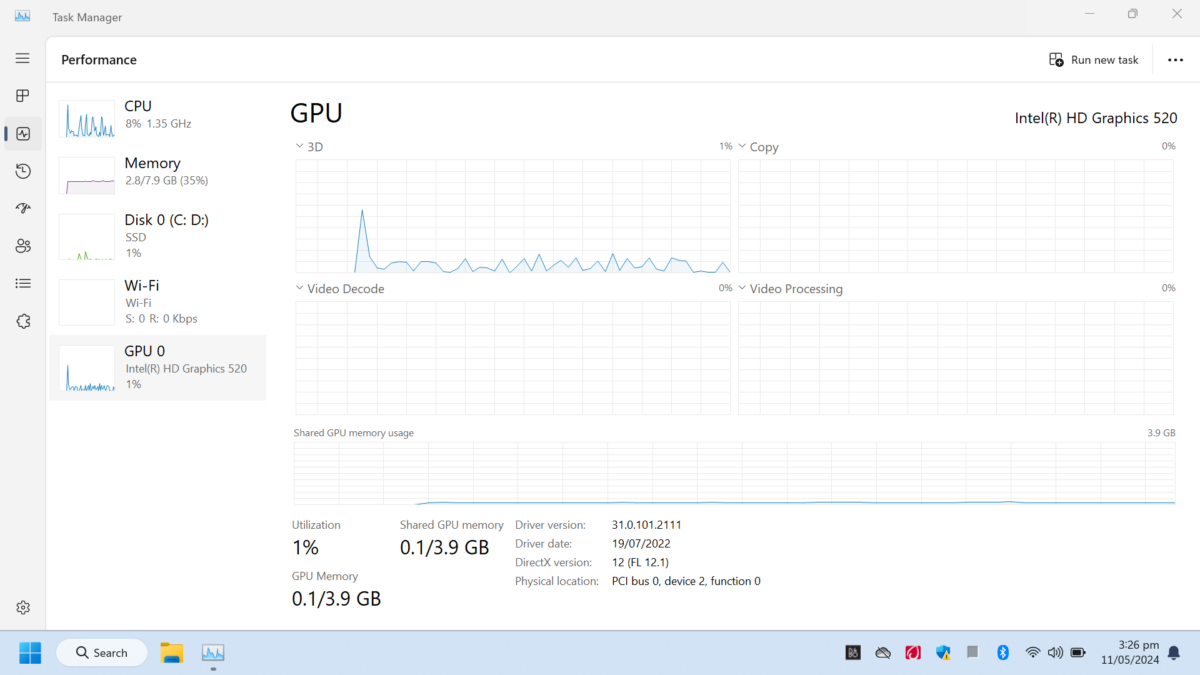Open the Processes page icon in sidebar
Image resolution: width=1200 pixels, height=675 pixels.
click(x=23, y=96)
